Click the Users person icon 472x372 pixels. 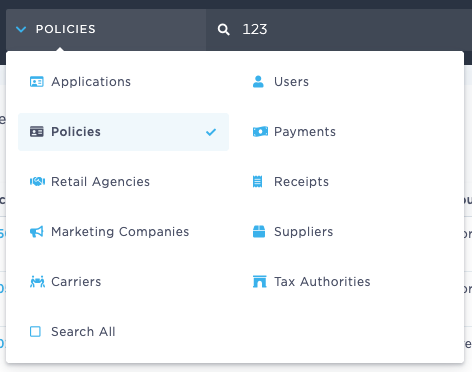pyautogui.click(x=258, y=82)
